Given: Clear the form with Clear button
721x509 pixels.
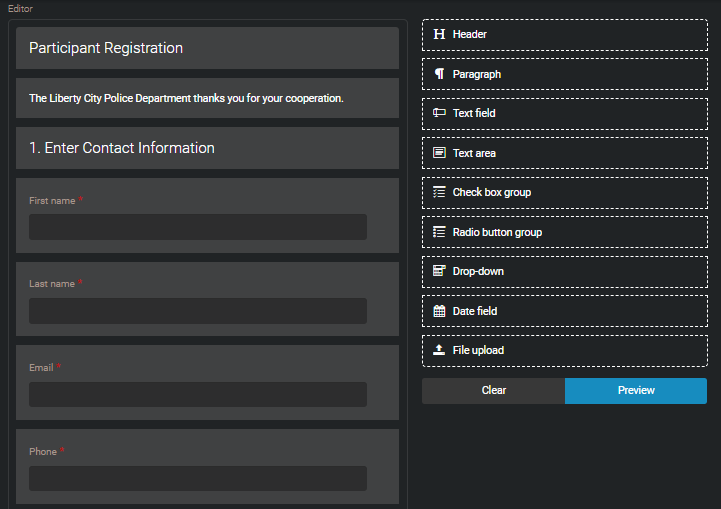Looking at the screenshot, I should [x=493, y=391].
